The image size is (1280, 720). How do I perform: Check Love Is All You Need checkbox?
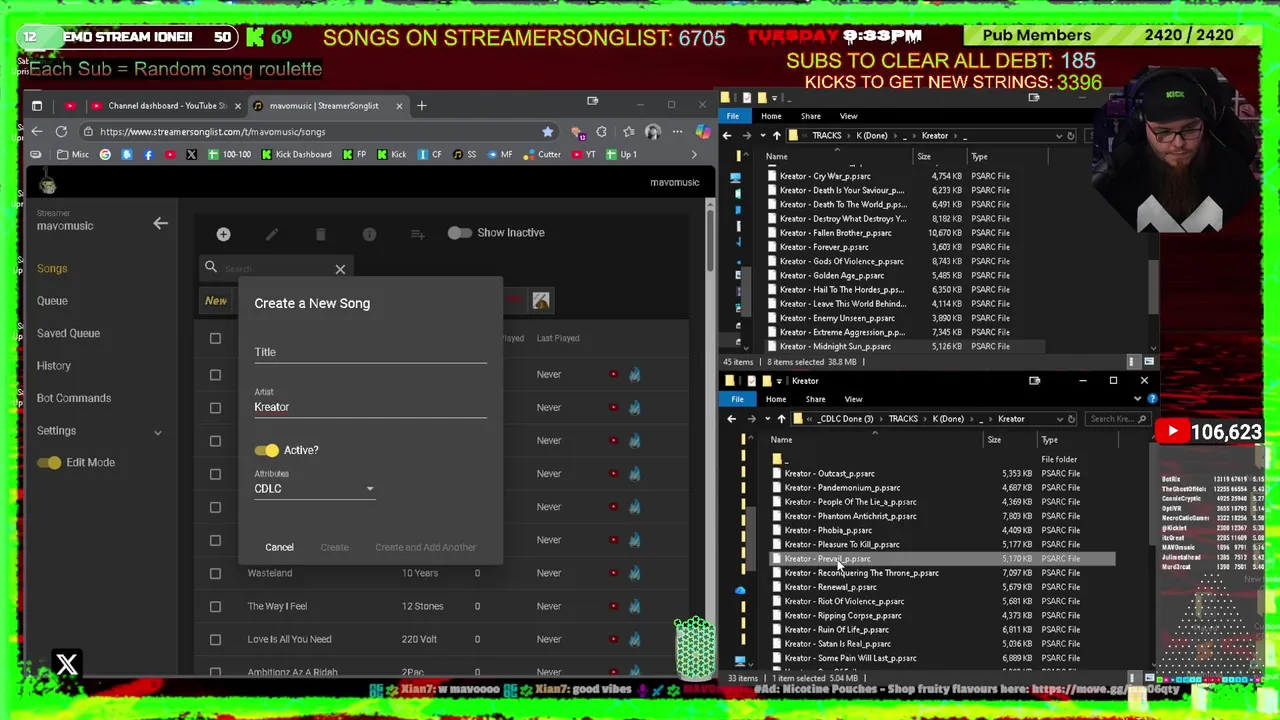click(x=215, y=639)
